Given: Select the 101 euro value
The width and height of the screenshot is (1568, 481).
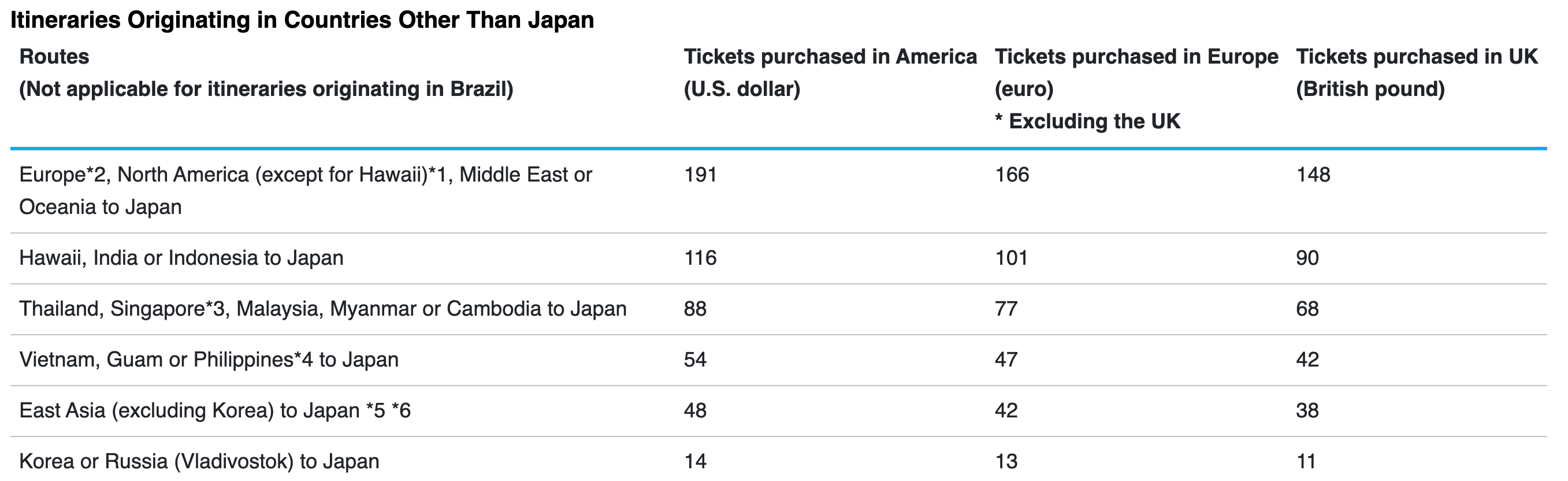Looking at the screenshot, I should (x=1011, y=258).
